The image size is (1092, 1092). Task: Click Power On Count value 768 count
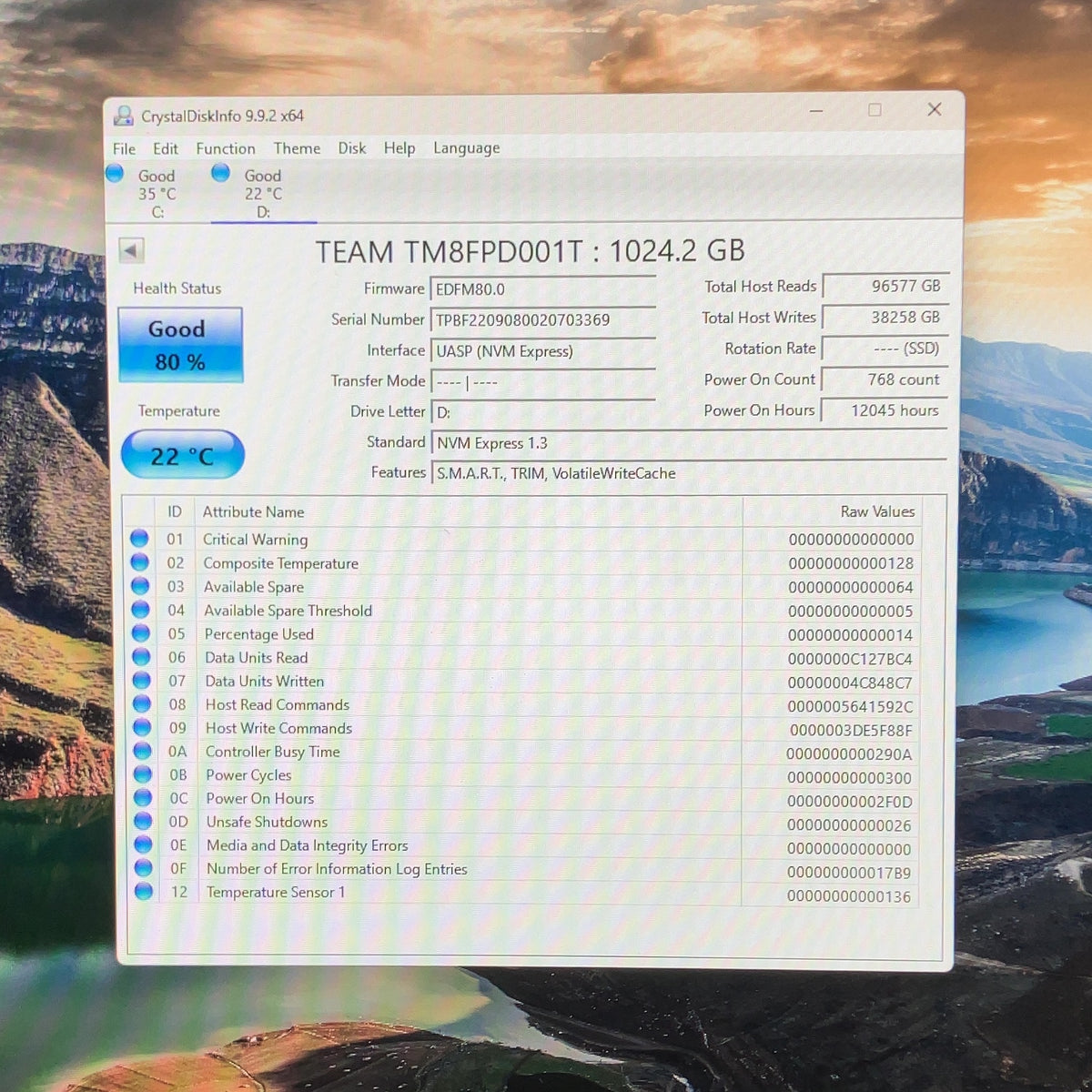pos(885,379)
